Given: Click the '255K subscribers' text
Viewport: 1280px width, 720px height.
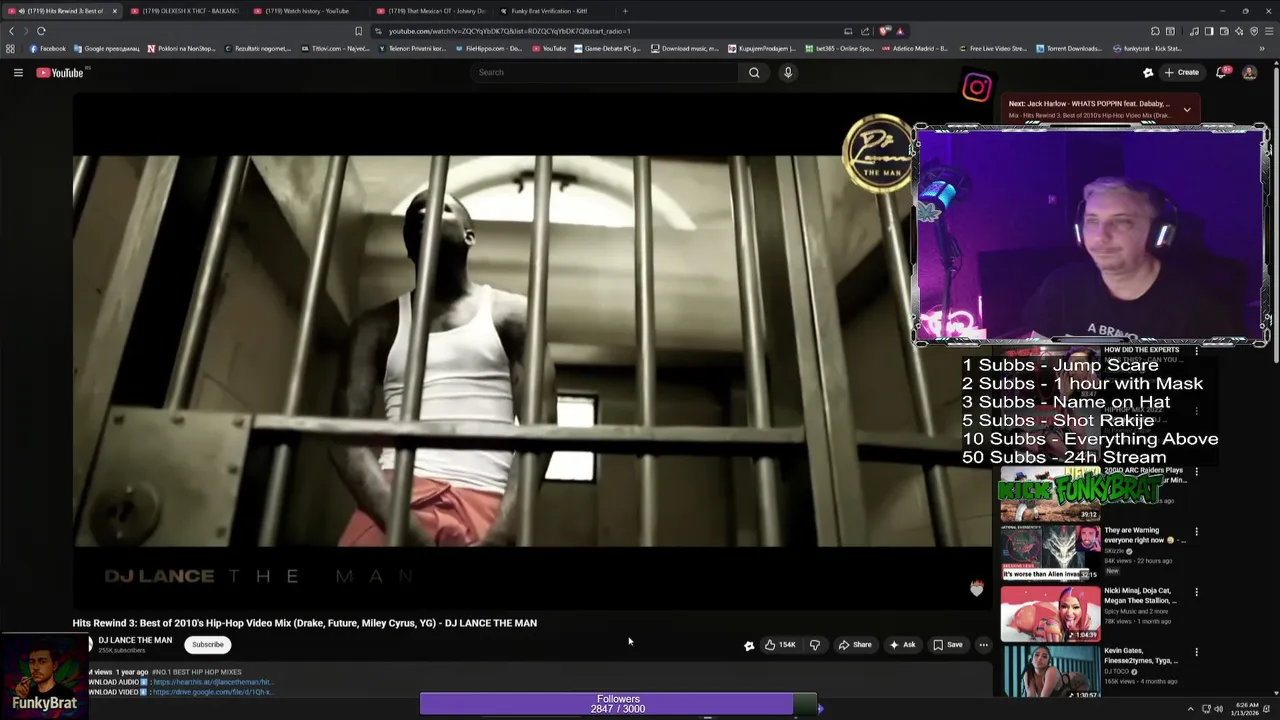Looking at the screenshot, I should [121, 651].
